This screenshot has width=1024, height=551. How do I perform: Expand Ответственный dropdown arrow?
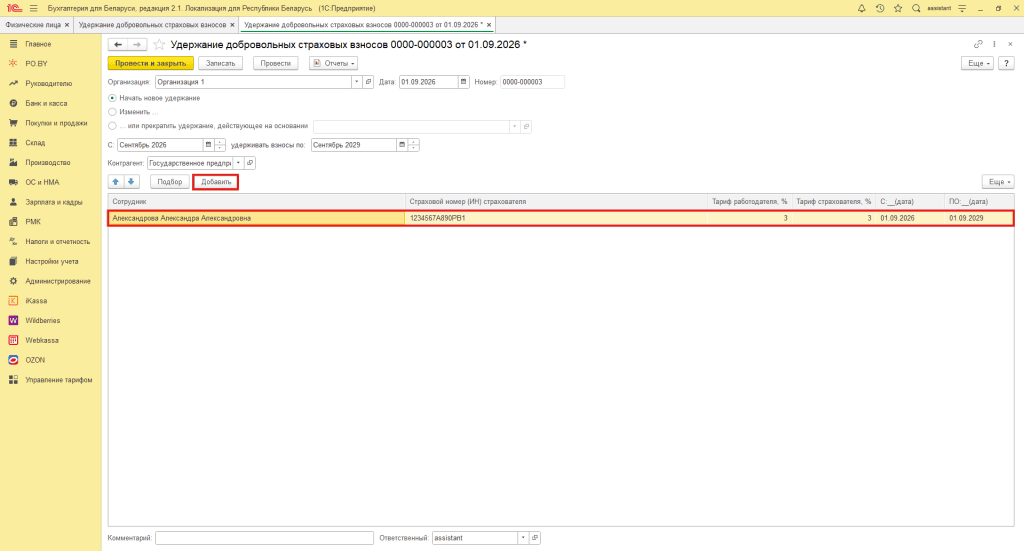pyautogui.click(x=523, y=538)
